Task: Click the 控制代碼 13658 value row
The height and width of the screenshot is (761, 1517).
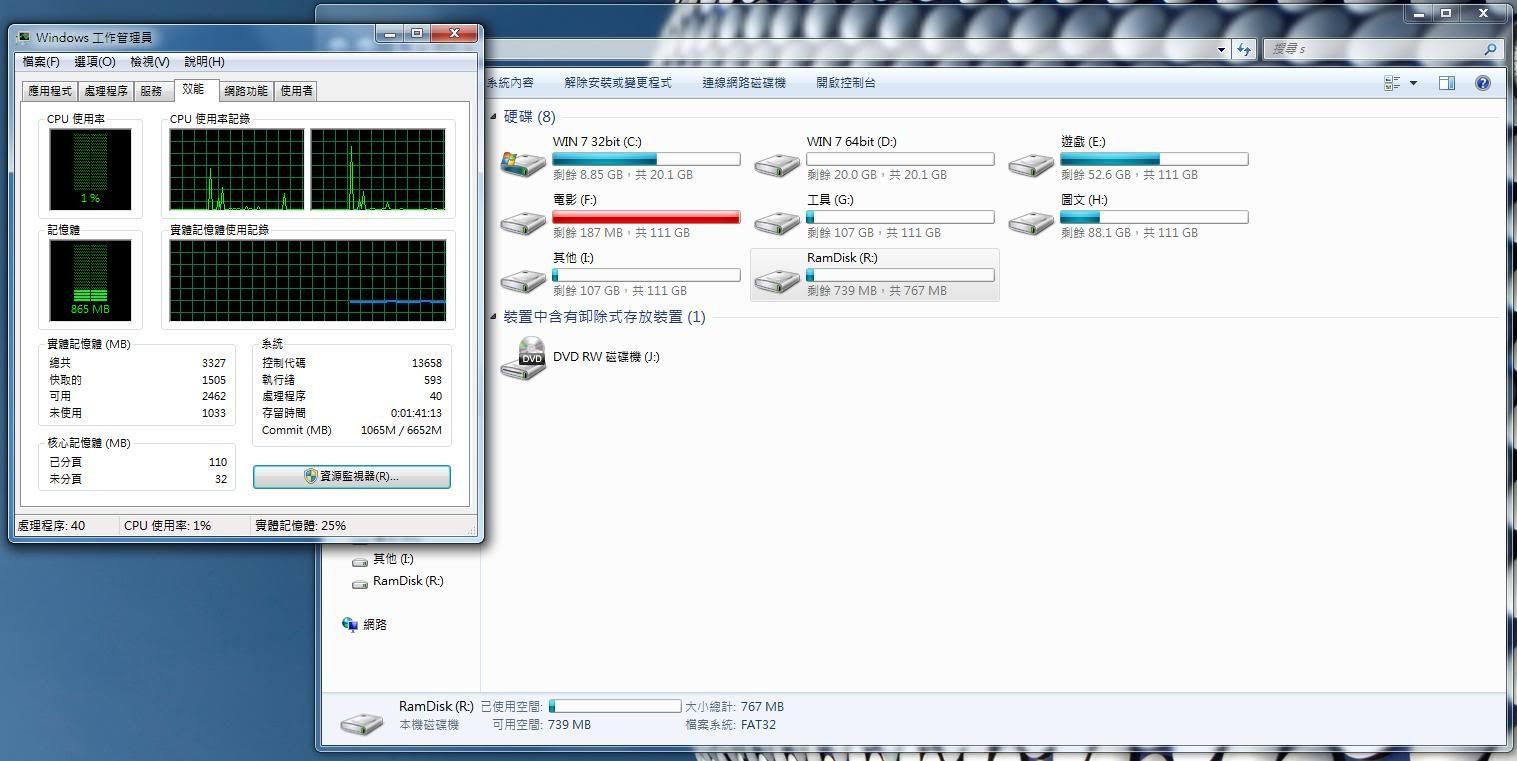Action: pyautogui.click(x=352, y=363)
